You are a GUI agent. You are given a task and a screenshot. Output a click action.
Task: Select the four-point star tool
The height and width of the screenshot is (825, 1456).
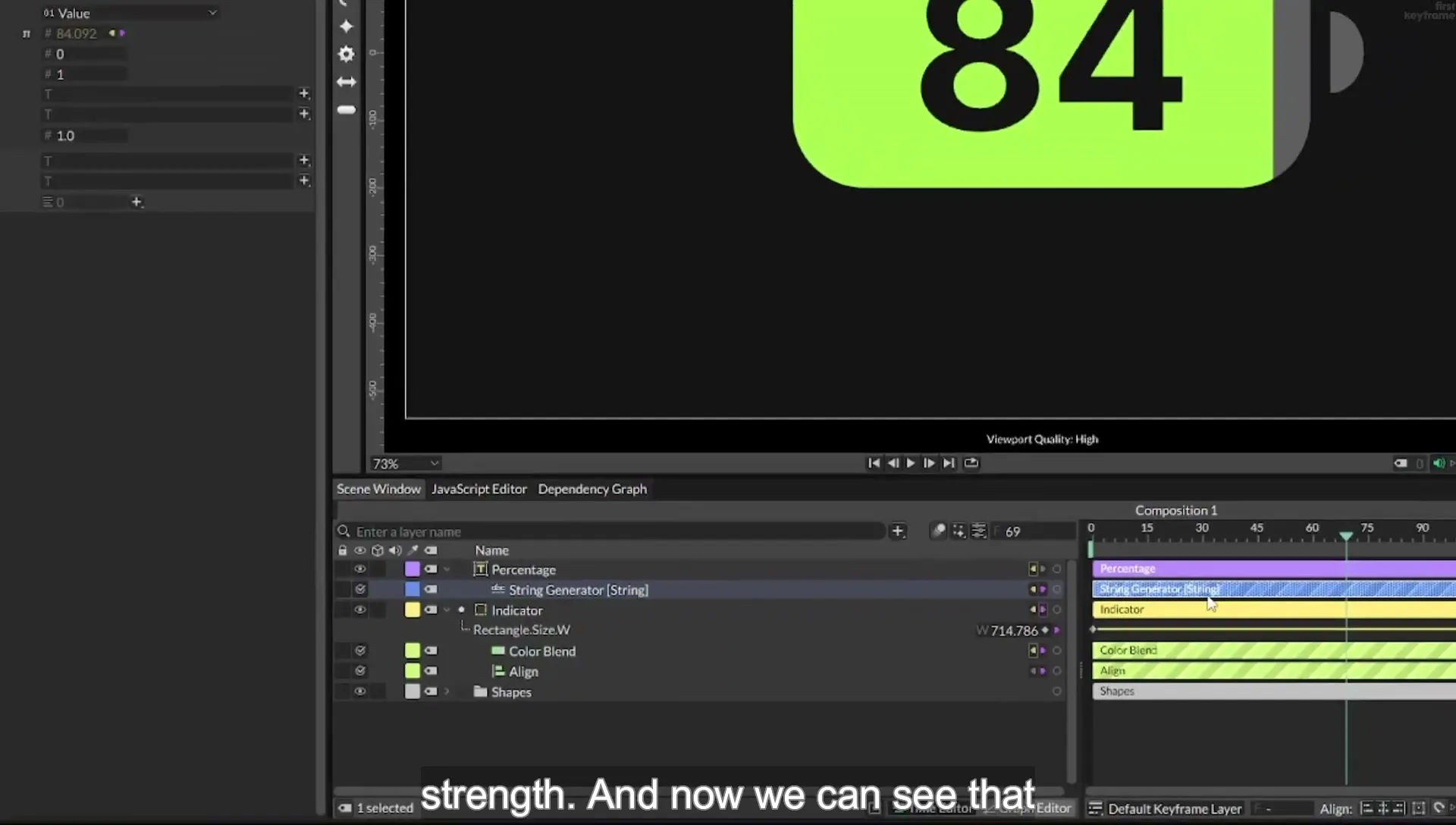[x=346, y=27]
